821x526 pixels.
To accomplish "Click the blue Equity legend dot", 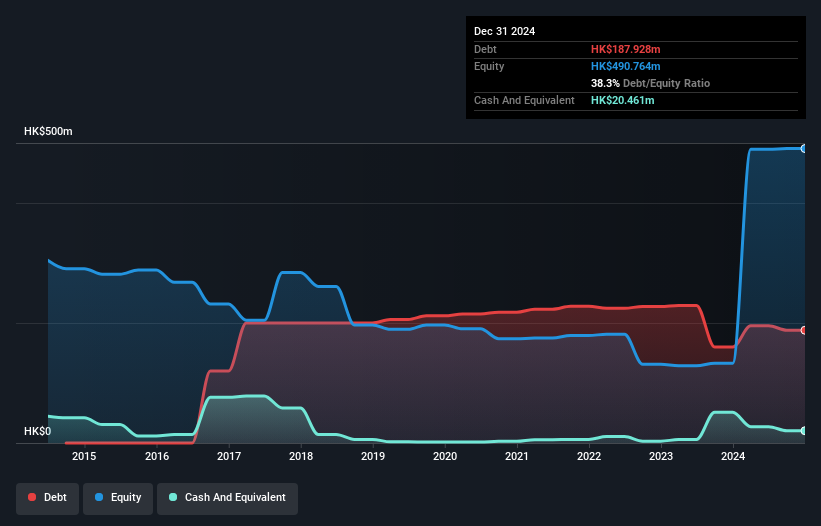I will coord(99,497).
